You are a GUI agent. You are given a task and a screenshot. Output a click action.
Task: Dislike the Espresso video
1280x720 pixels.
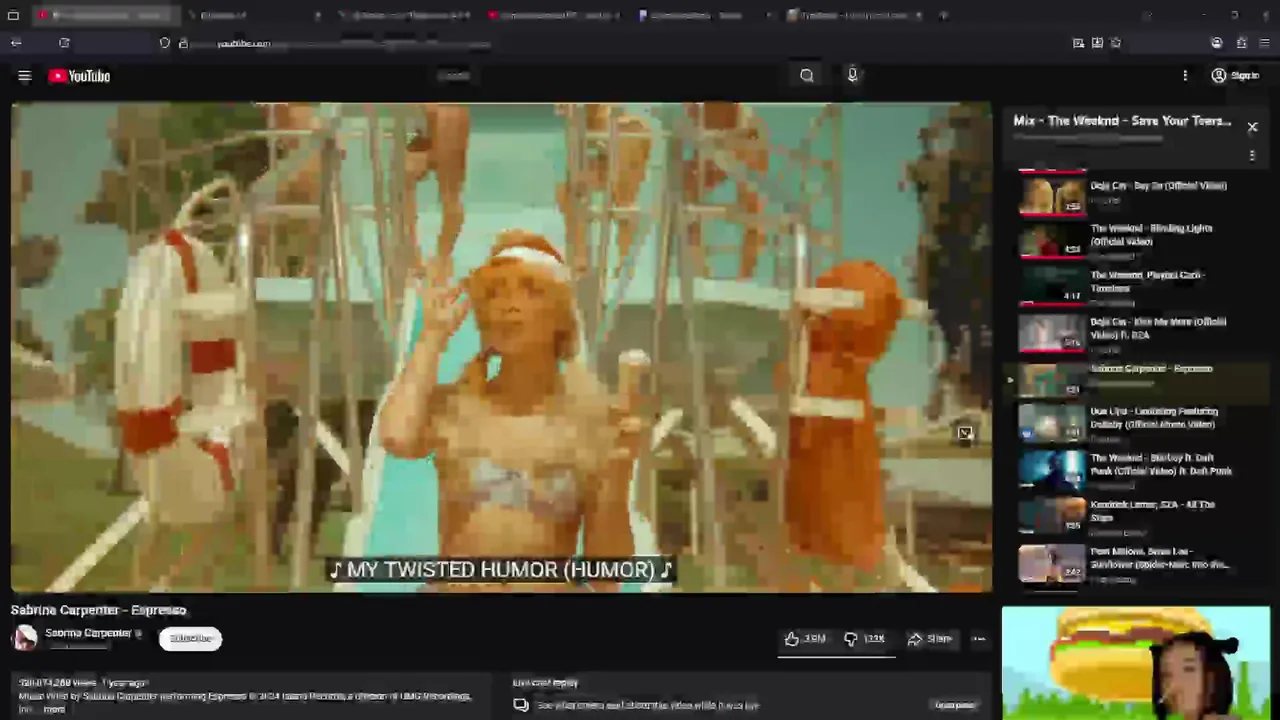[865, 638]
